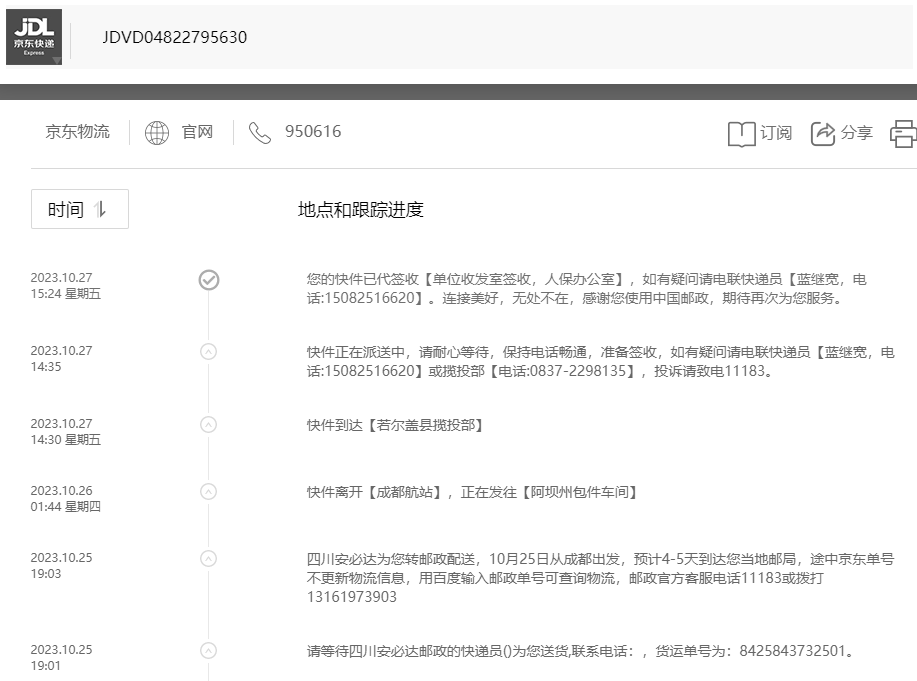Image resolution: width=917 pixels, height=681 pixels.
Task: Click the printer icon
Action: (904, 134)
